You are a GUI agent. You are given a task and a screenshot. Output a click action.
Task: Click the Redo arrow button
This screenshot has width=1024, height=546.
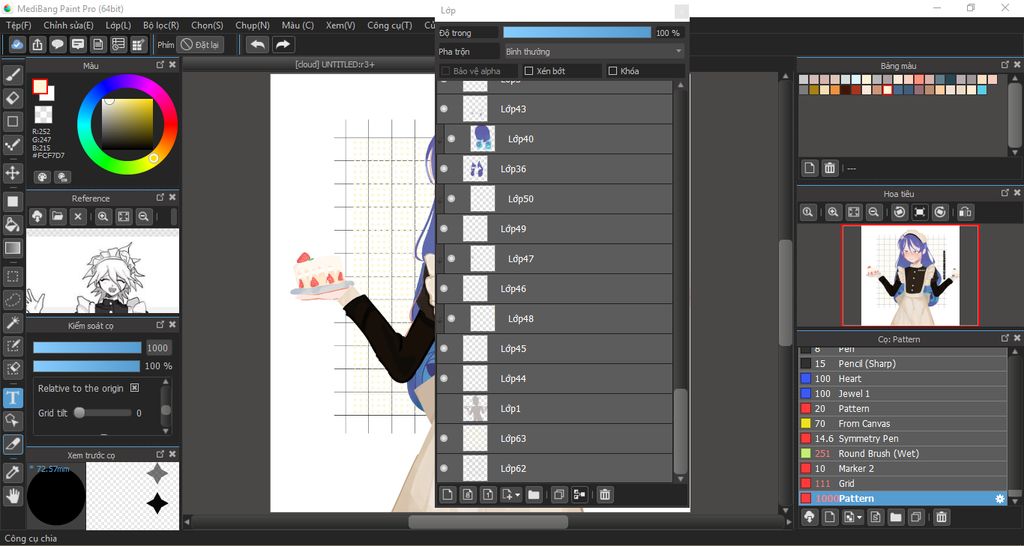283,44
